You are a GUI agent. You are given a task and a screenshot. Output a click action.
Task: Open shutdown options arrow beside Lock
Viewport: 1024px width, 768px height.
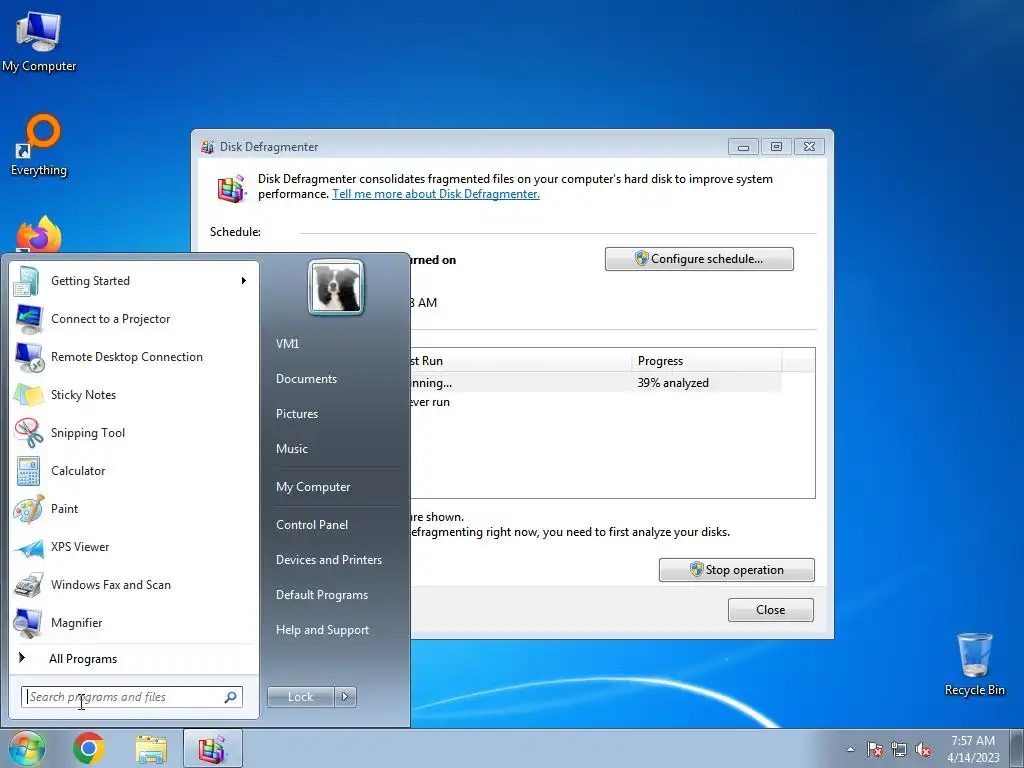345,697
